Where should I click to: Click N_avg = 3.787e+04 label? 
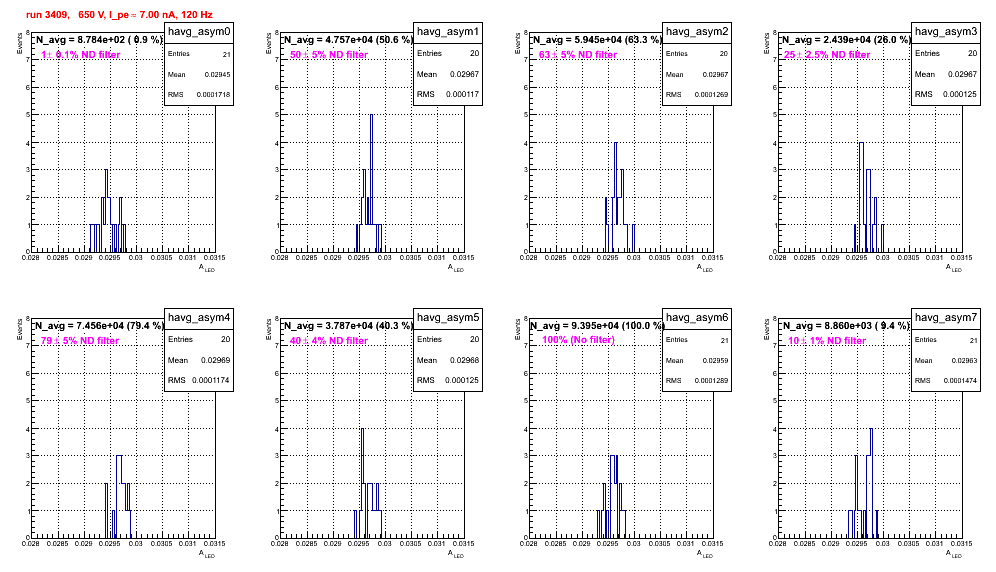tap(348, 325)
